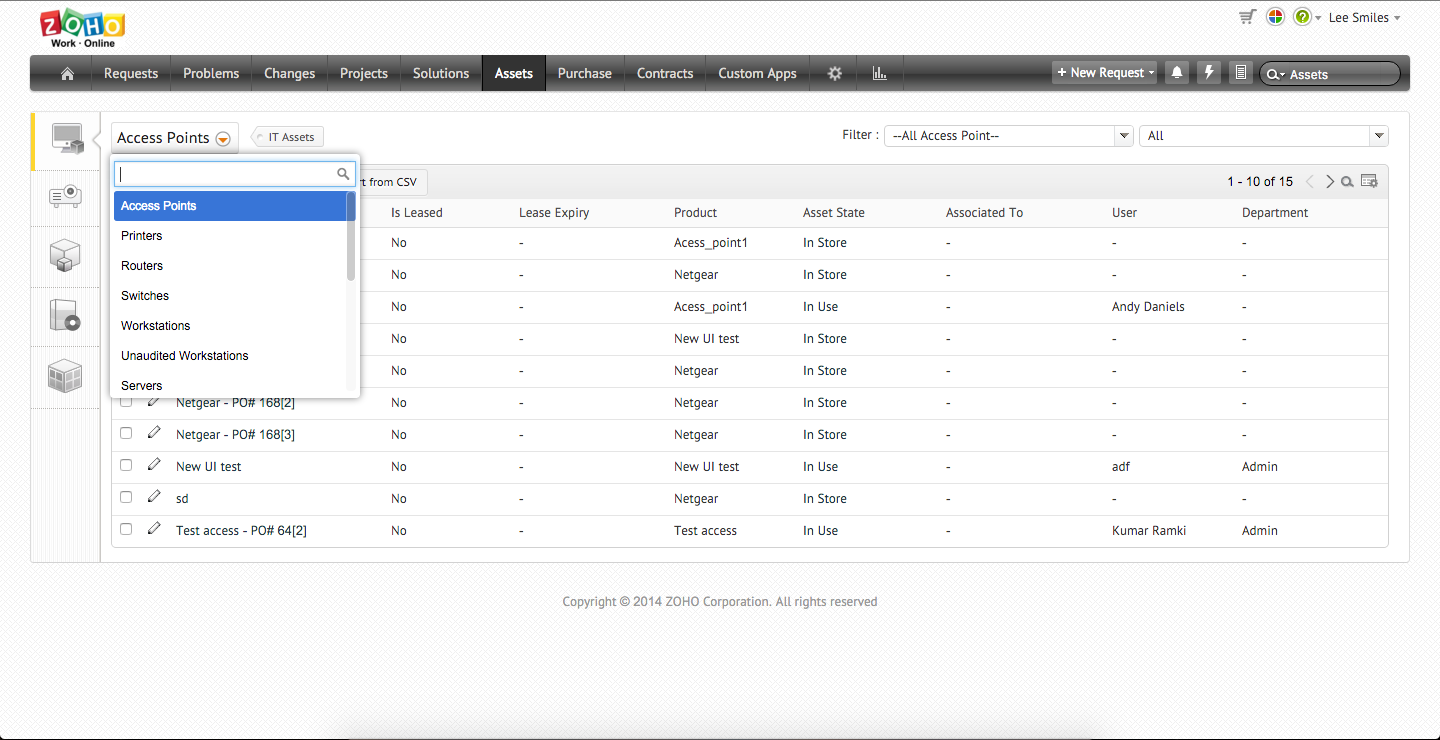Click the asset type search field

(227, 174)
